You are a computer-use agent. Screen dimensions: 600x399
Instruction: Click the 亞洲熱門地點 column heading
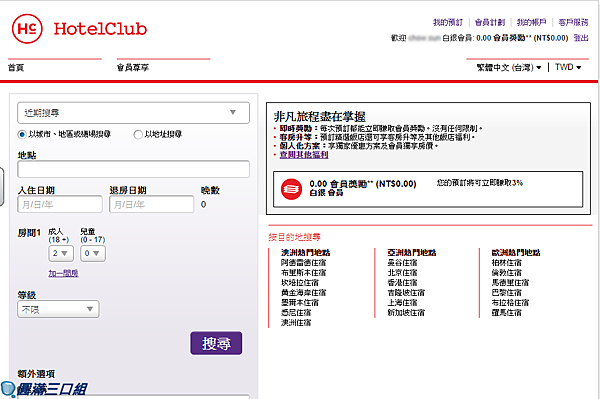click(x=412, y=252)
